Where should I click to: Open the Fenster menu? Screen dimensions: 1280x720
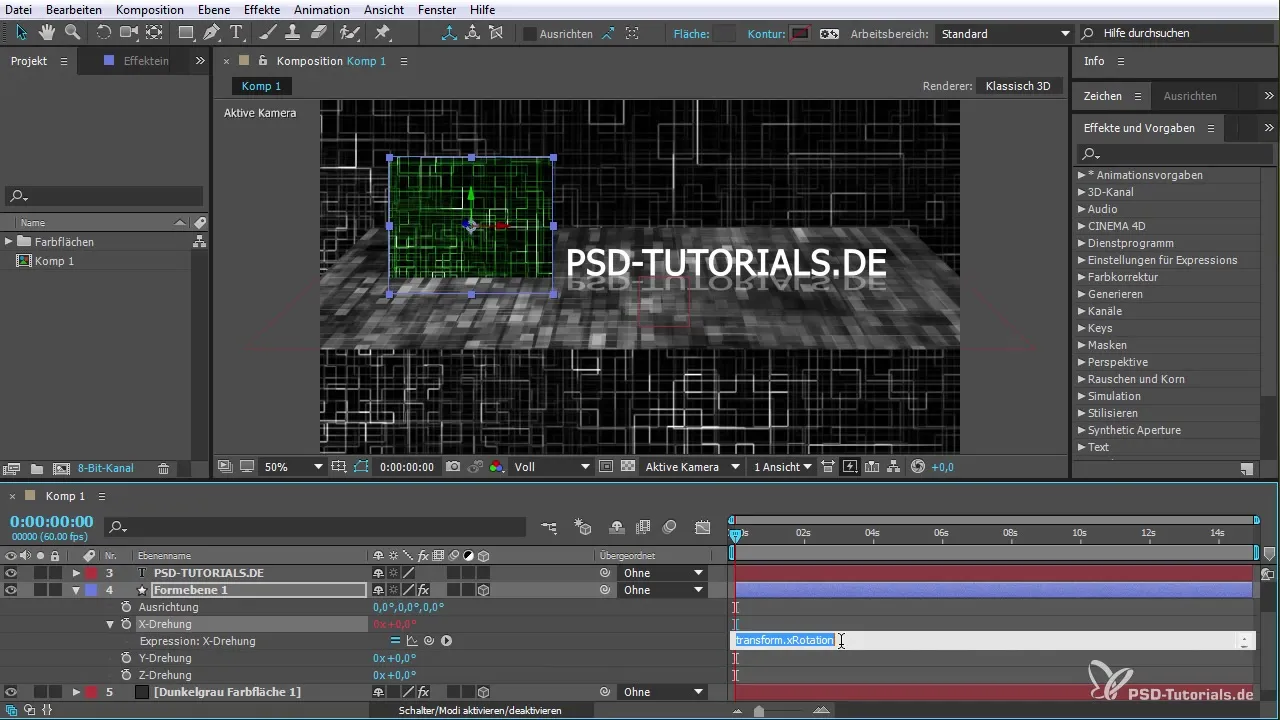[437, 9]
